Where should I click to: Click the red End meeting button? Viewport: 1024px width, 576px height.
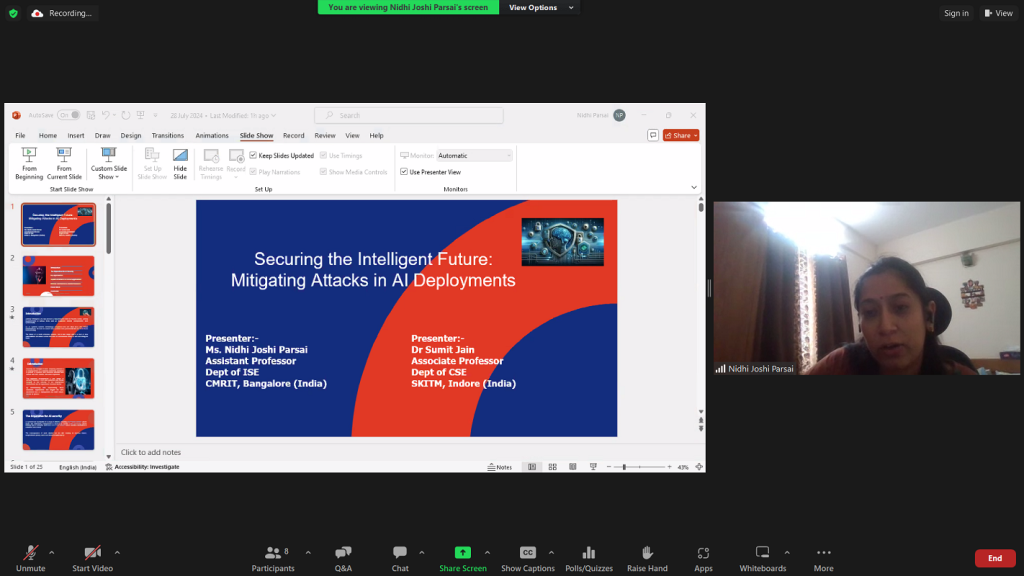pyautogui.click(x=994, y=558)
